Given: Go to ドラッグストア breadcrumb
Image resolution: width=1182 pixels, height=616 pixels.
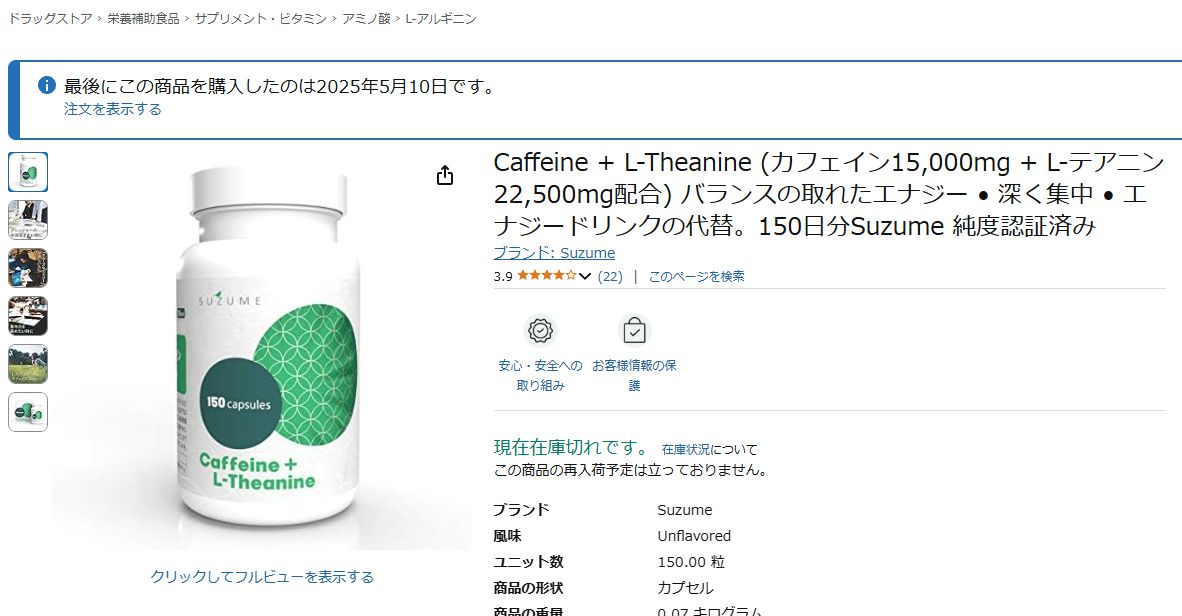Looking at the screenshot, I should click(x=50, y=19).
